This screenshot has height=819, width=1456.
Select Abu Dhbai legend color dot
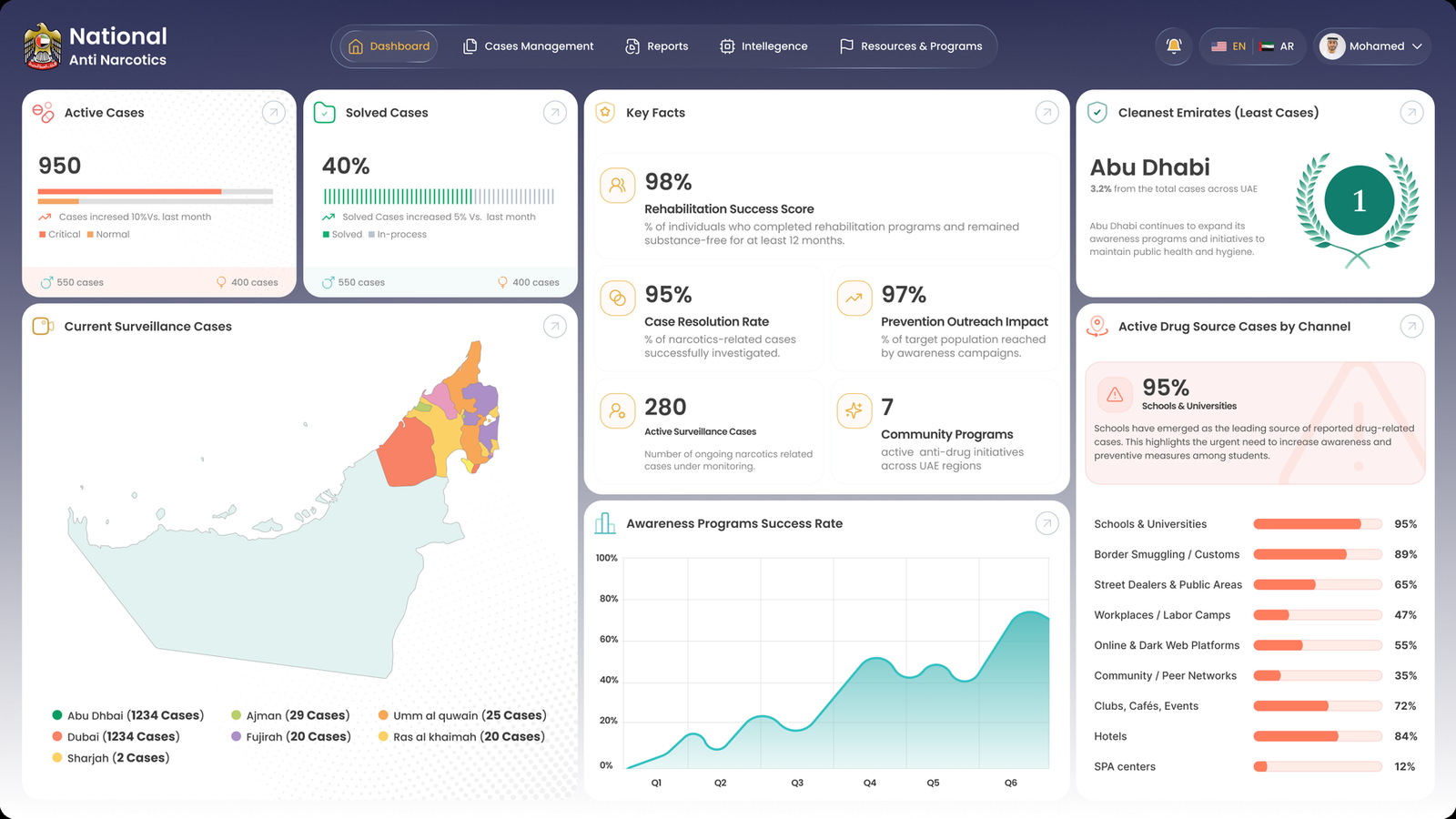(57, 715)
